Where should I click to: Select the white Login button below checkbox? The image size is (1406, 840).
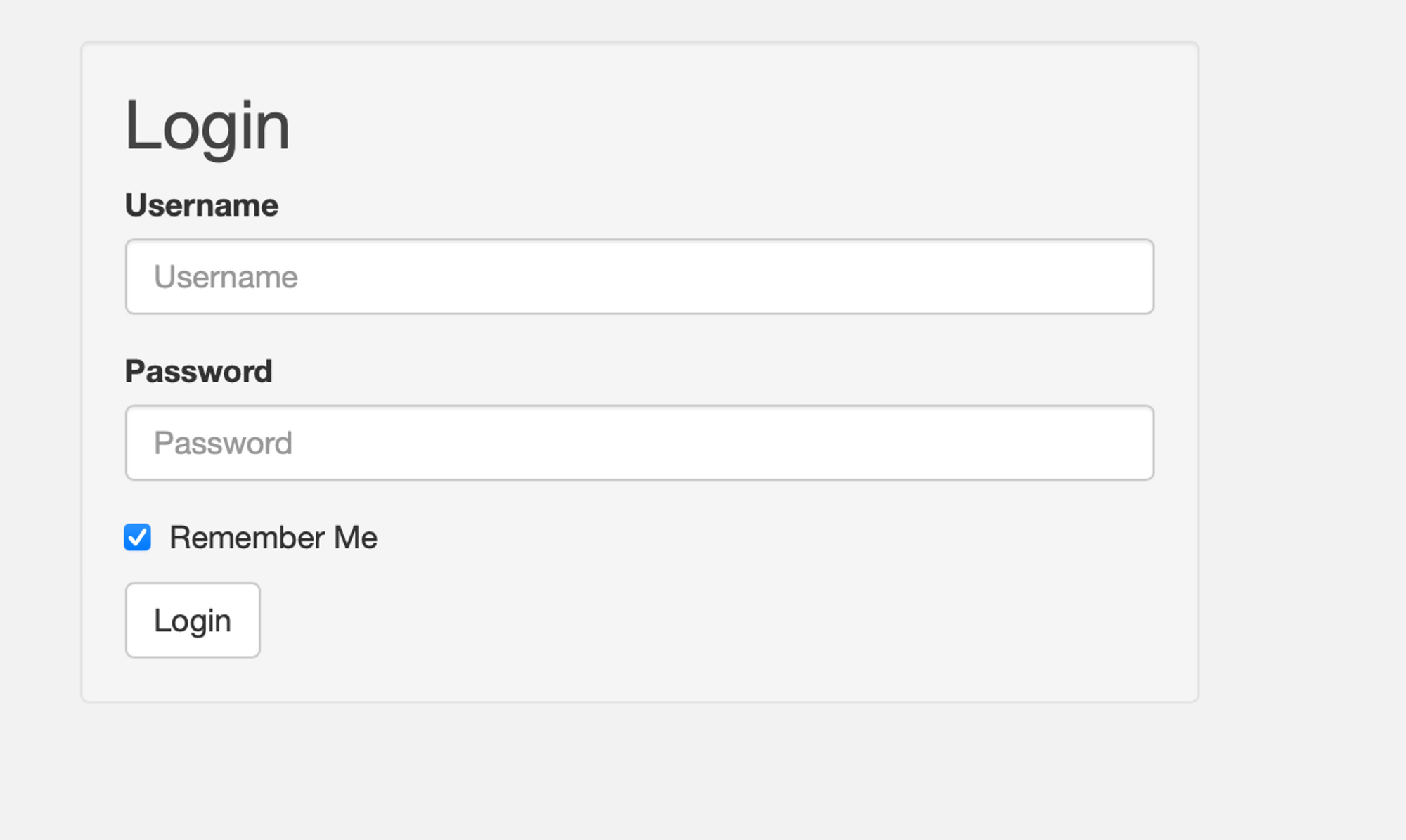(x=193, y=620)
